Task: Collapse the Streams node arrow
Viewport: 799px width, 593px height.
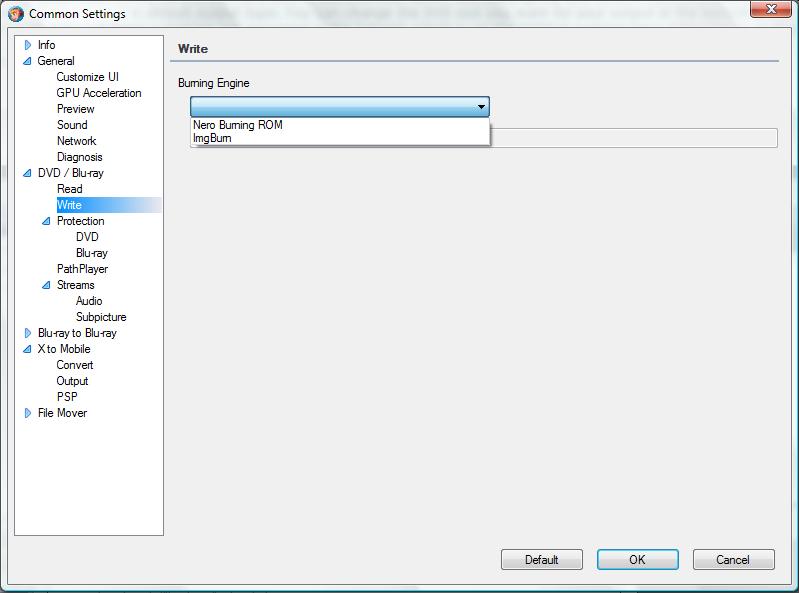Action: point(46,285)
